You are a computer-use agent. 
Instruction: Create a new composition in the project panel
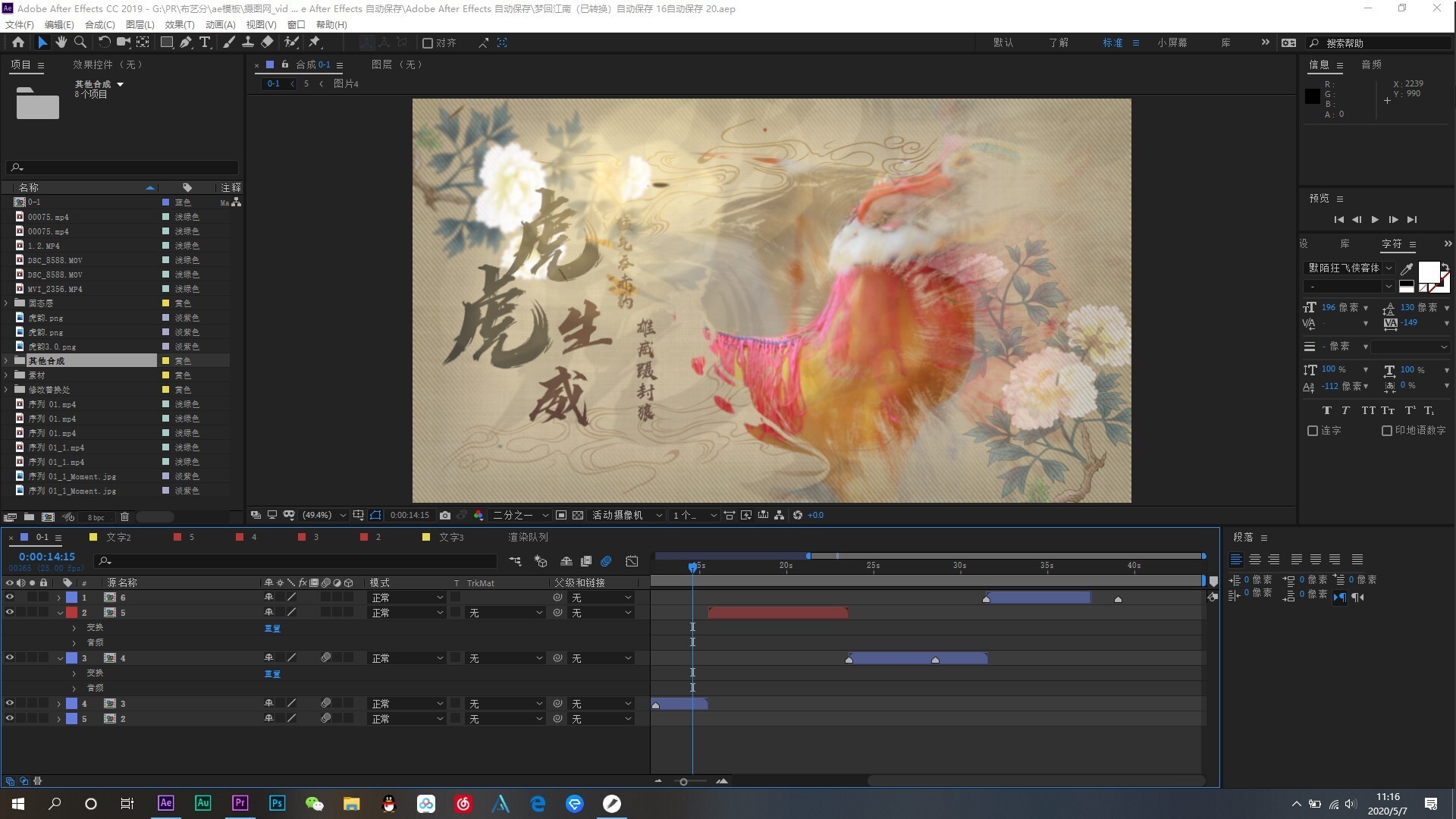tap(48, 517)
